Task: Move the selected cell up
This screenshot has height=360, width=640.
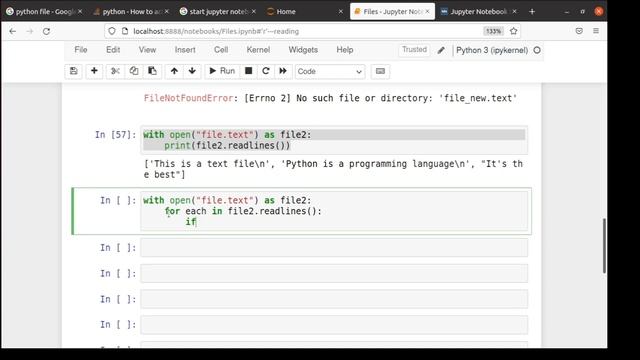Action: [x=174, y=71]
